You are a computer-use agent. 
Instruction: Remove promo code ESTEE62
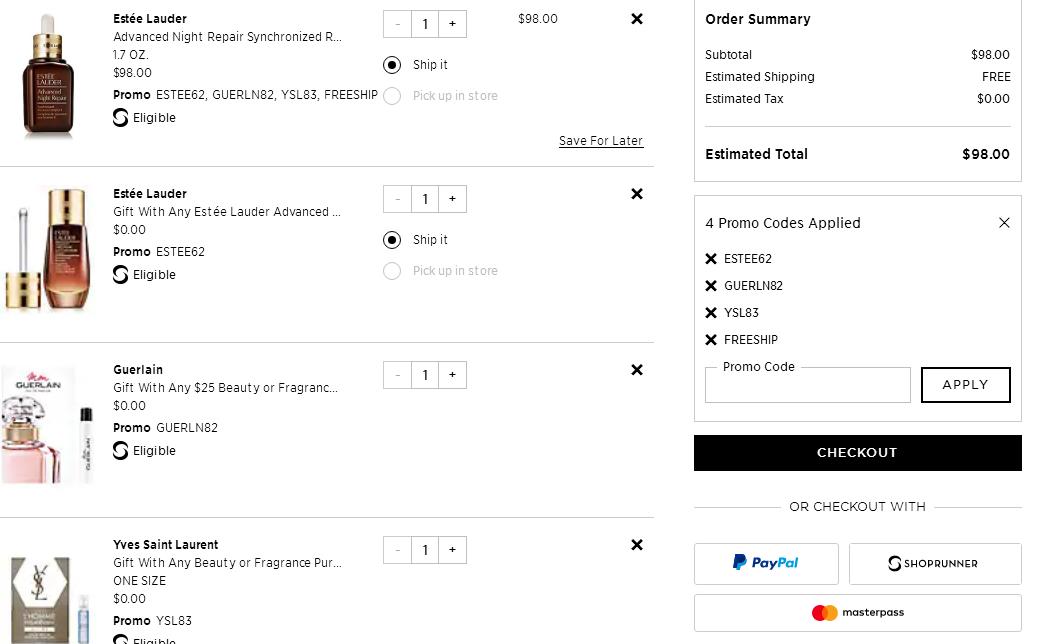pyautogui.click(x=711, y=259)
